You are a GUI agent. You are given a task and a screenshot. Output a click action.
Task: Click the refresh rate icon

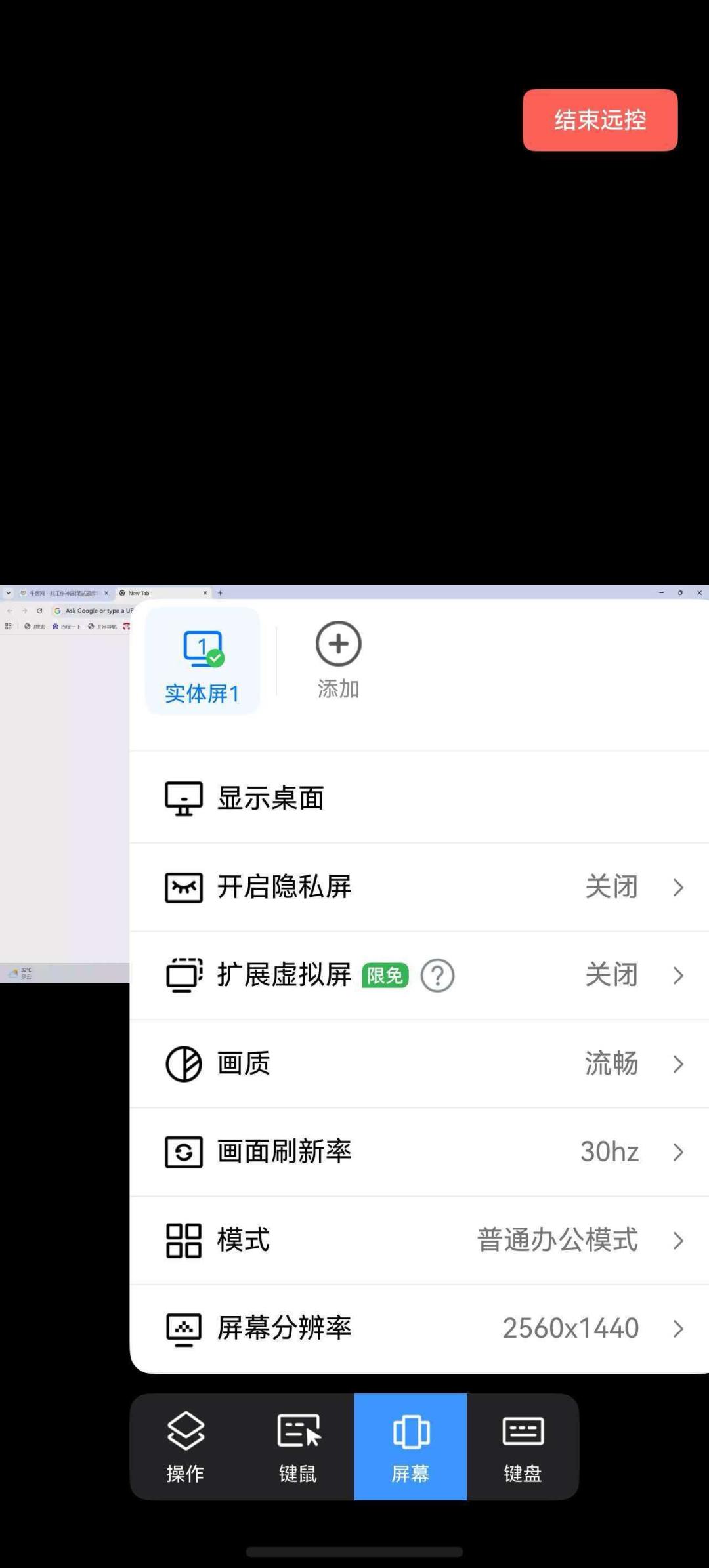(x=183, y=1152)
